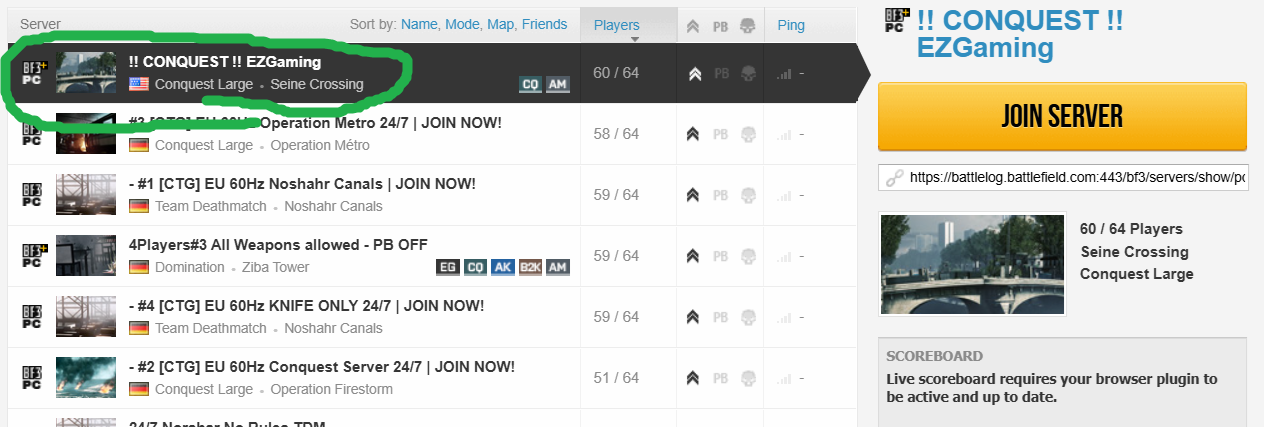Click the German flag on KNIFE ONLY row
Image resolution: width=1264 pixels, height=427 pixels.
pyautogui.click(x=139, y=328)
